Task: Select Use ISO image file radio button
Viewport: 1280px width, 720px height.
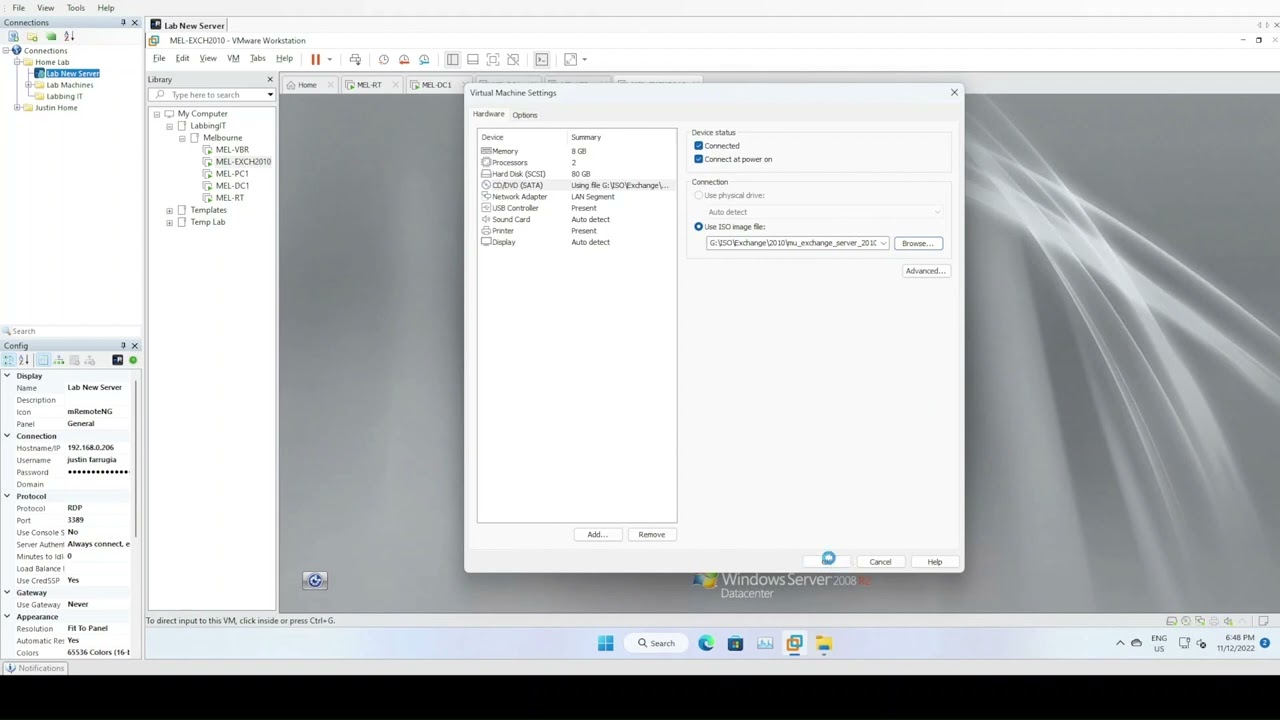Action: (x=698, y=227)
